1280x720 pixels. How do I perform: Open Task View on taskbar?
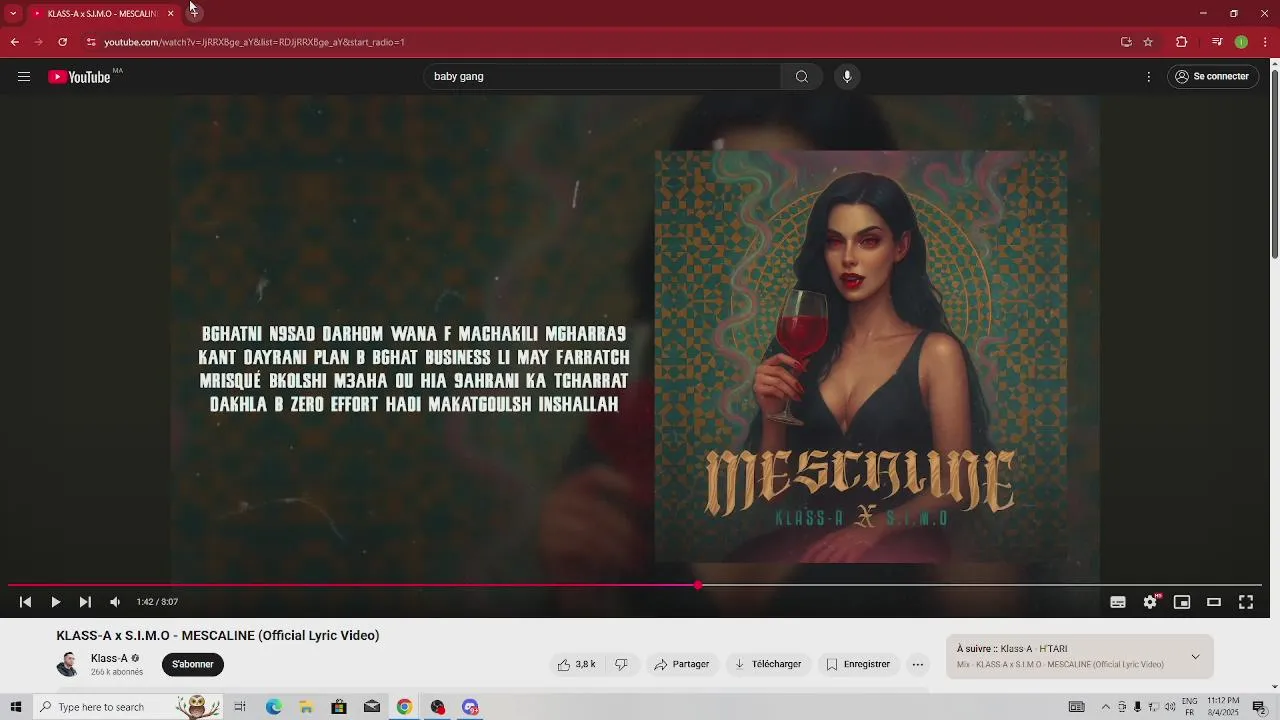pyautogui.click(x=240, y=707)
